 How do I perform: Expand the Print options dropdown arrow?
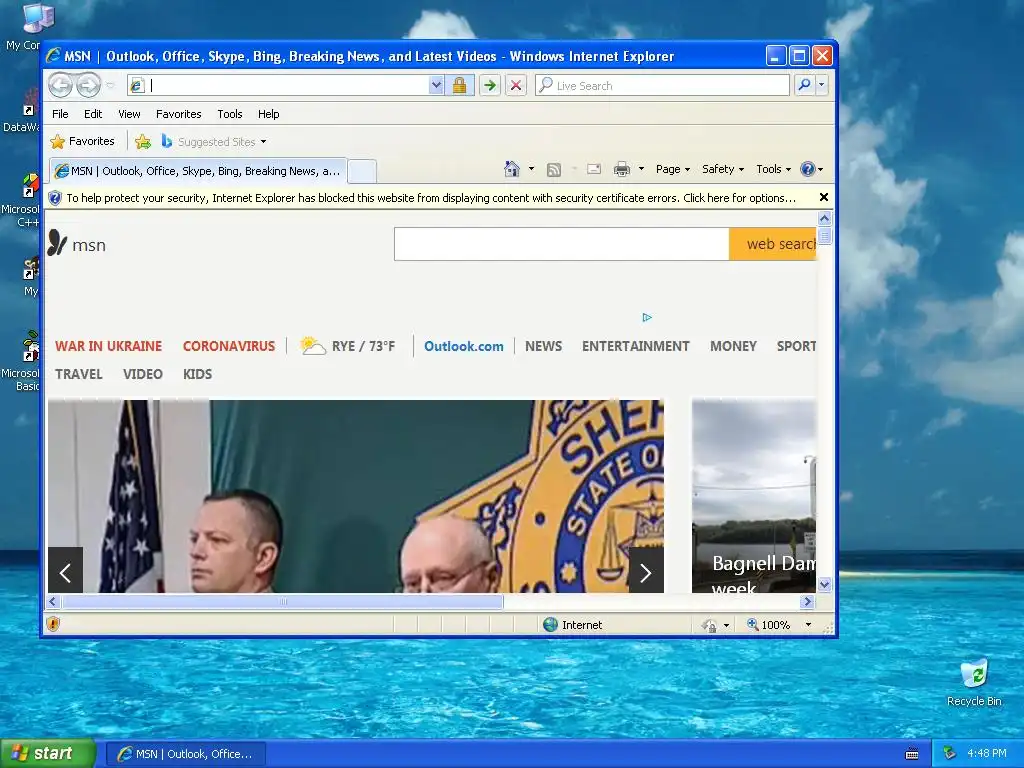(x=641, y=169)
